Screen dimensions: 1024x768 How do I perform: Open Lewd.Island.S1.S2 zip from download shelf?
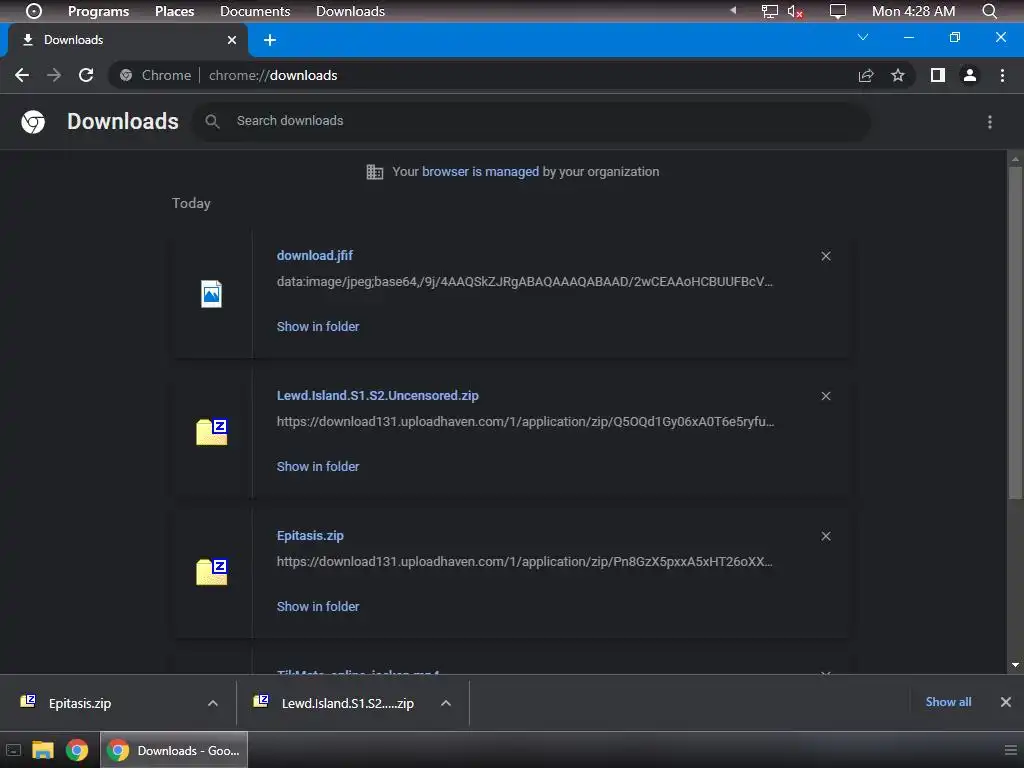[x=347, y=703]
